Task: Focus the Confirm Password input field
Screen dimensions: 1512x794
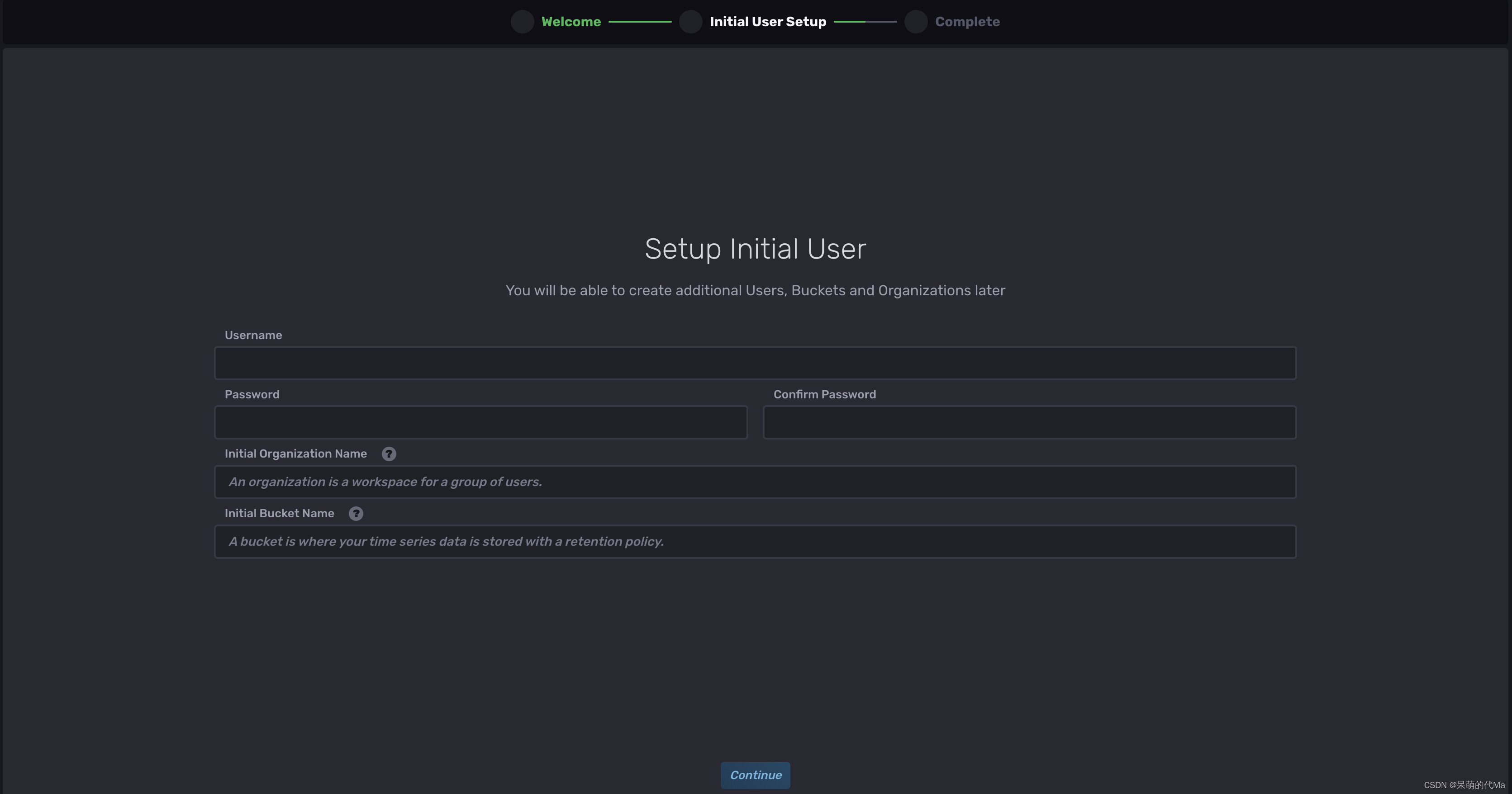Action: 1030,422
